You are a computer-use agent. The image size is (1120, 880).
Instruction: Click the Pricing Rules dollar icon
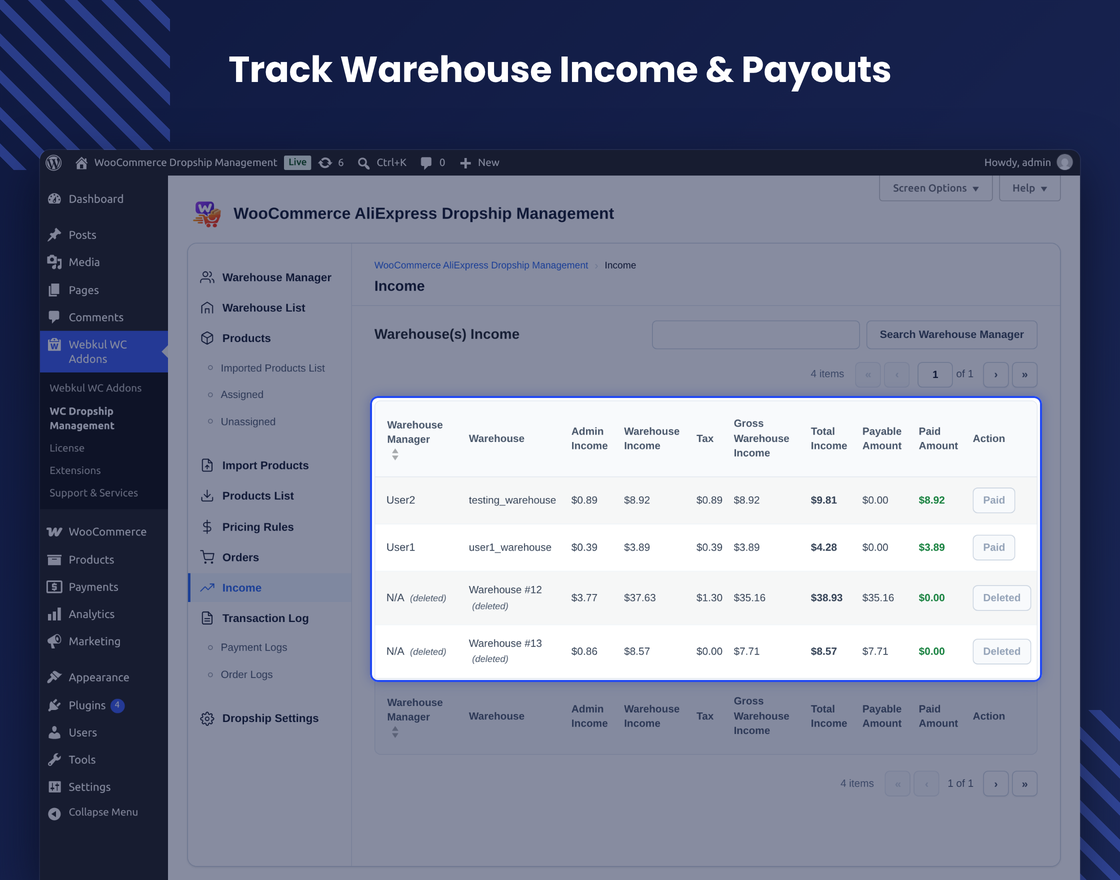[x=207, y=527]
